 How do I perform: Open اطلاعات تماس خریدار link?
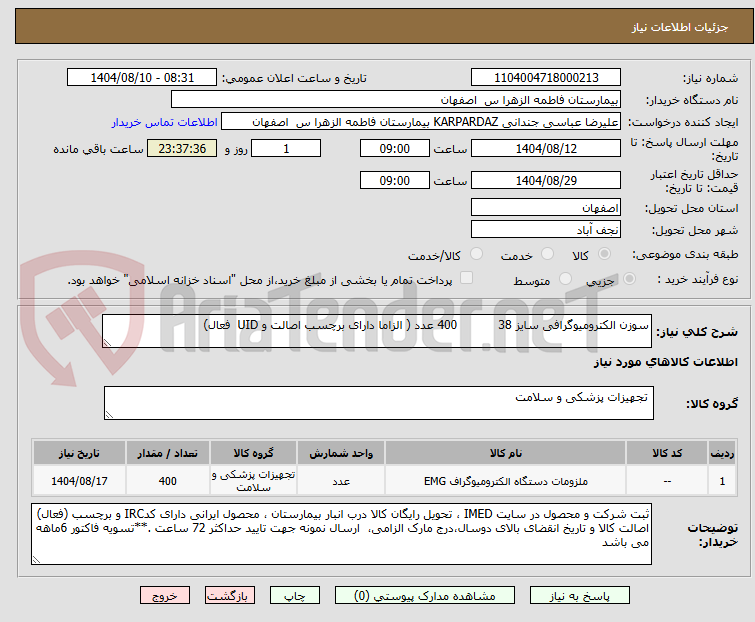point(165,122)
